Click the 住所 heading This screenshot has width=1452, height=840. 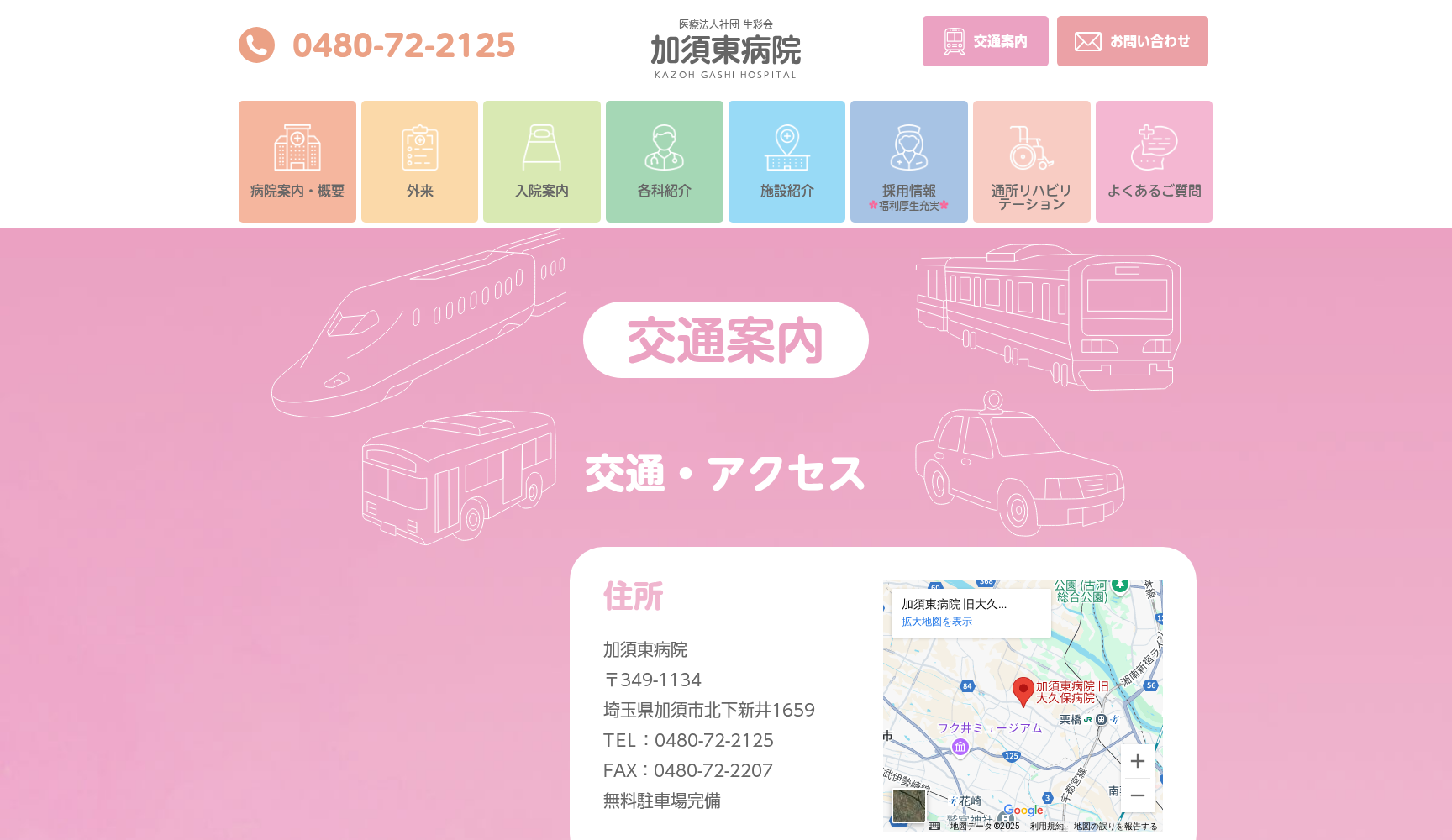point(634,596)
